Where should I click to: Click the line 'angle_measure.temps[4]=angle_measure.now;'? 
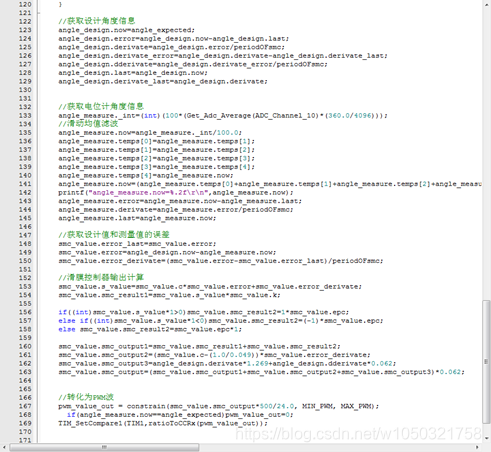coord(146,175)
